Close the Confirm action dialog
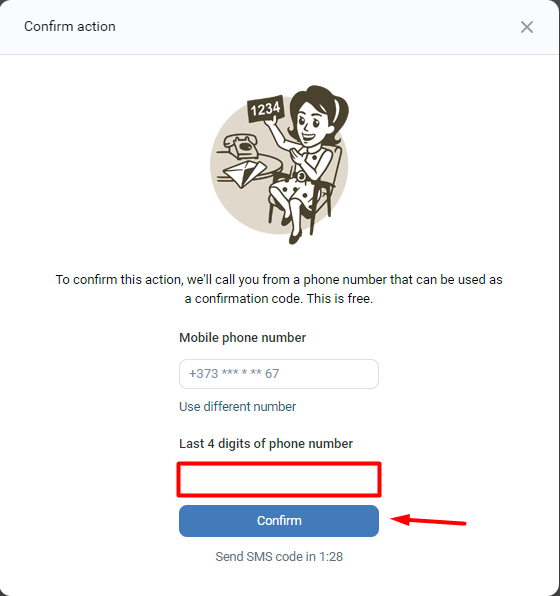The image size is (560, 596). point(527,27)
